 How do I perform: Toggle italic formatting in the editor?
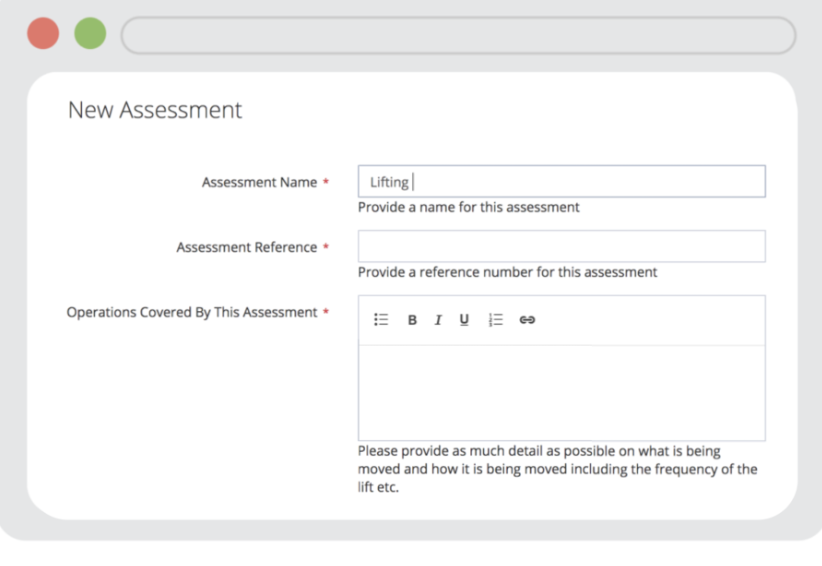[x=438, y=320]
